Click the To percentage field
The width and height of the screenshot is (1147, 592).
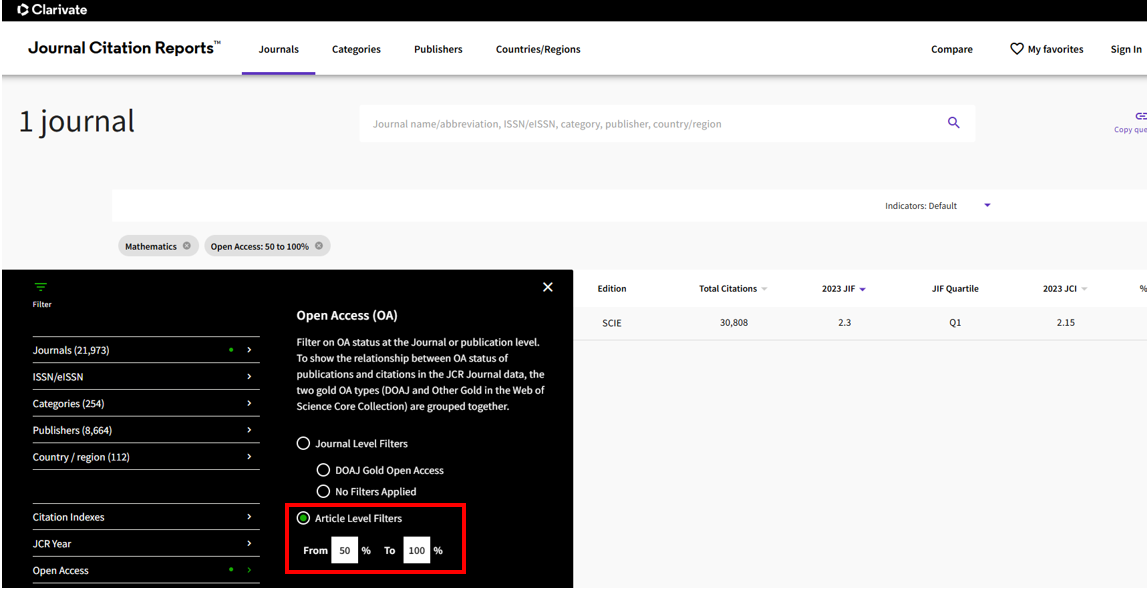pyautogui.click(x=417, y=550)
